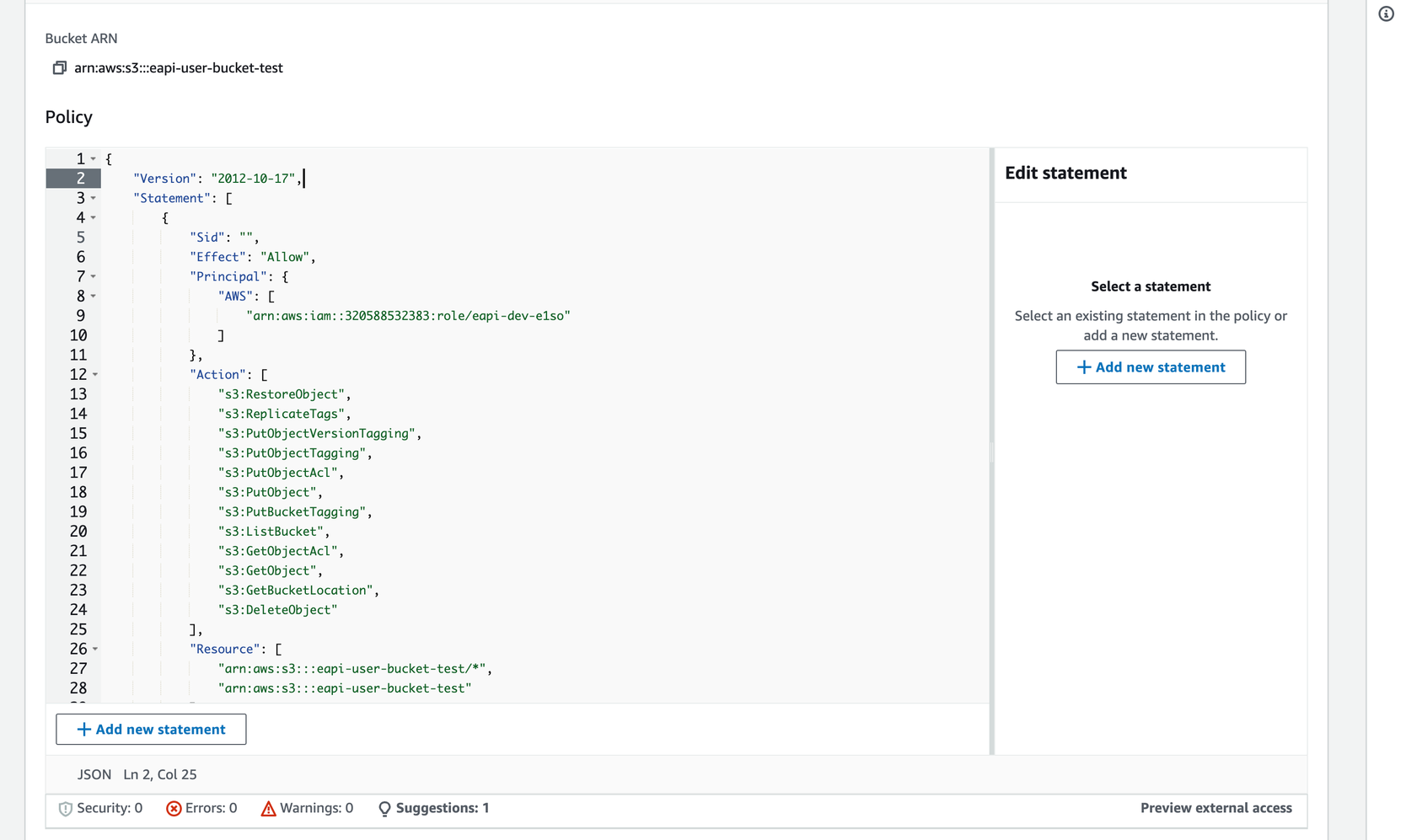The image size is (1406, 840).
Task: Click the "s3:PutObjectAcl" line
Action: pyautogui.click(x=281, y=473)
